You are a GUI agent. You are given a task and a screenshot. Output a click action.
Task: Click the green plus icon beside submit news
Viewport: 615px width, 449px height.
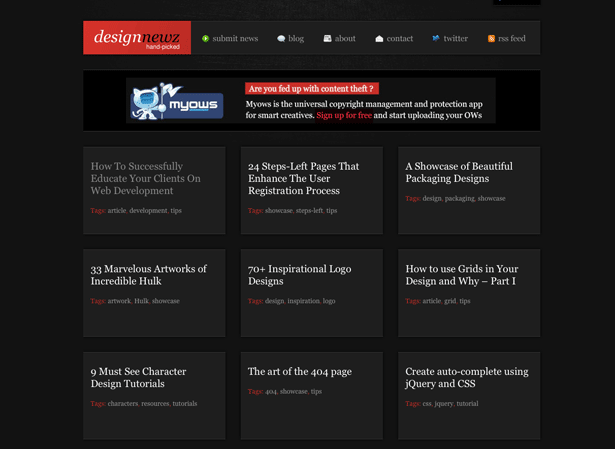click(206, 39)
